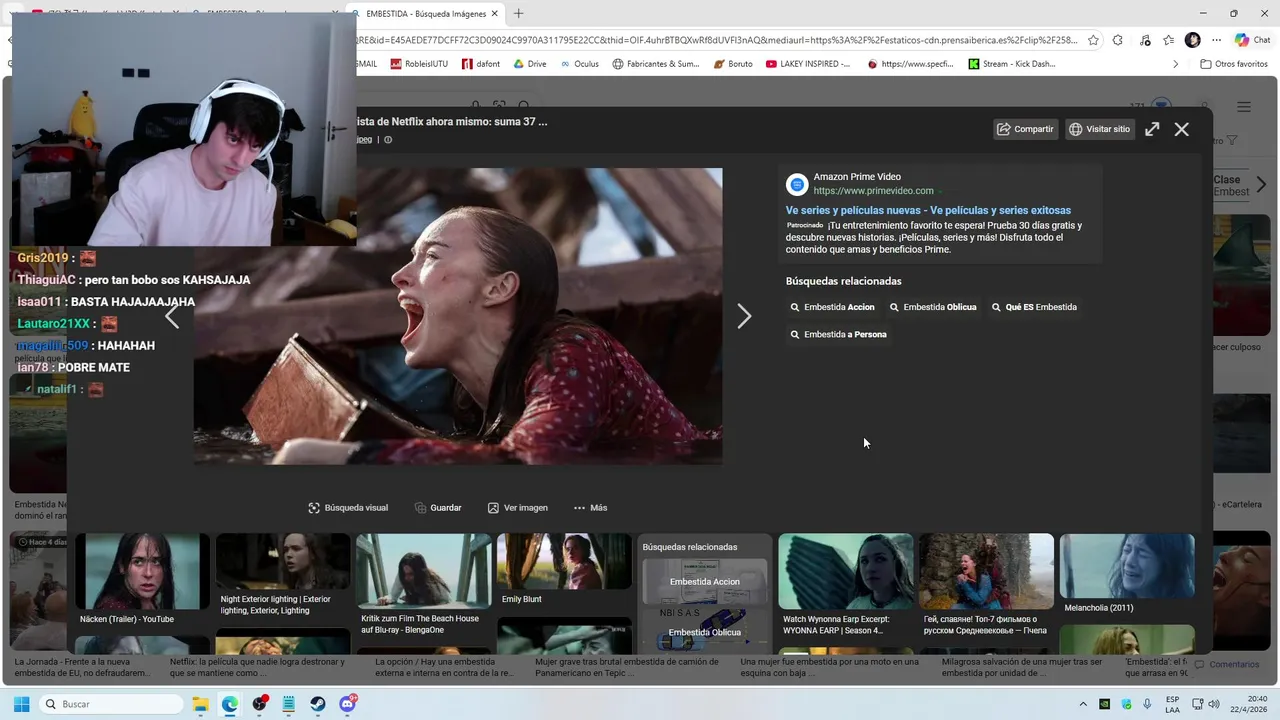1280x720 pixels.
Task: Open the Copilot Chat button
Action: coord(1252,40)
